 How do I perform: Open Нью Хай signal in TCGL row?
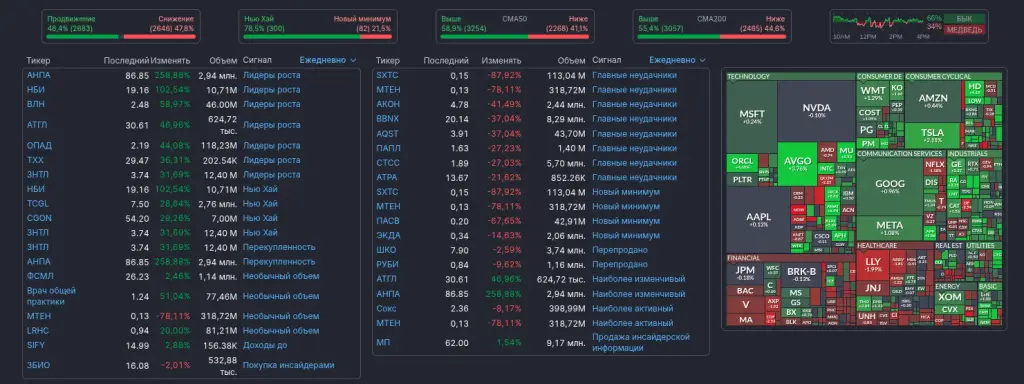click(260, 204)
